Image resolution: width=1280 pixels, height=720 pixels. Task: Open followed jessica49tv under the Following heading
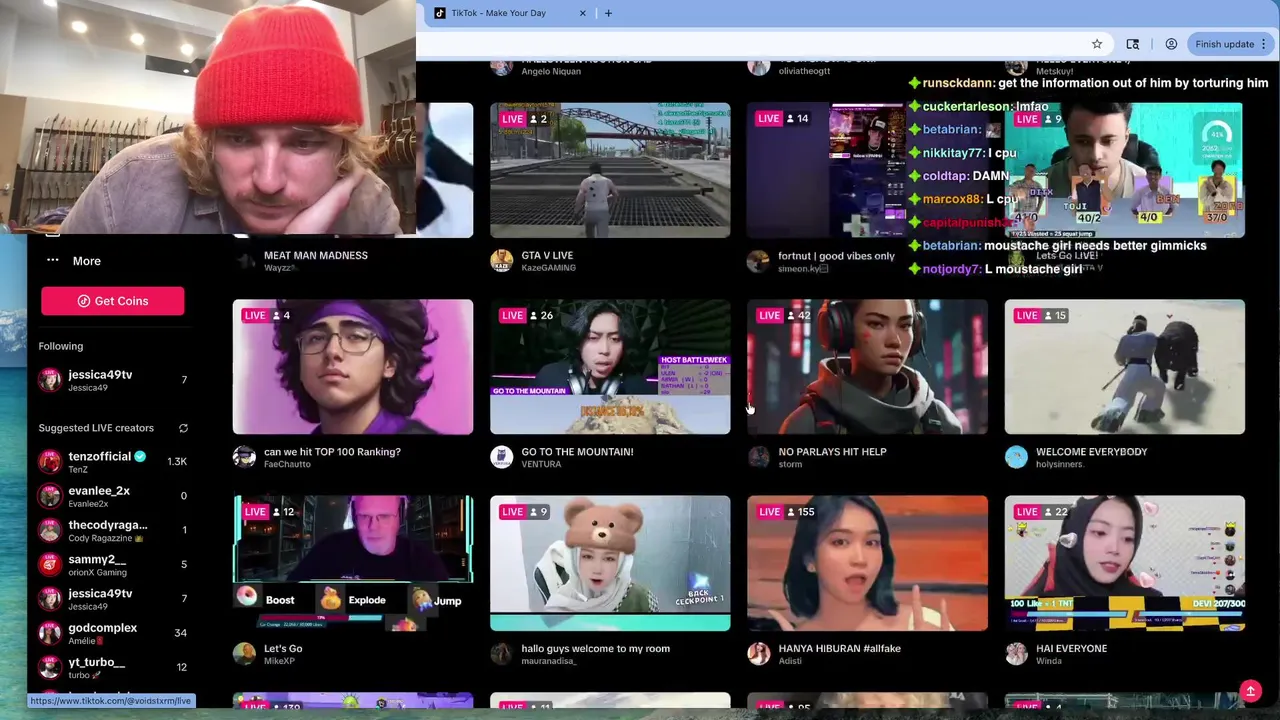point(112,380)
